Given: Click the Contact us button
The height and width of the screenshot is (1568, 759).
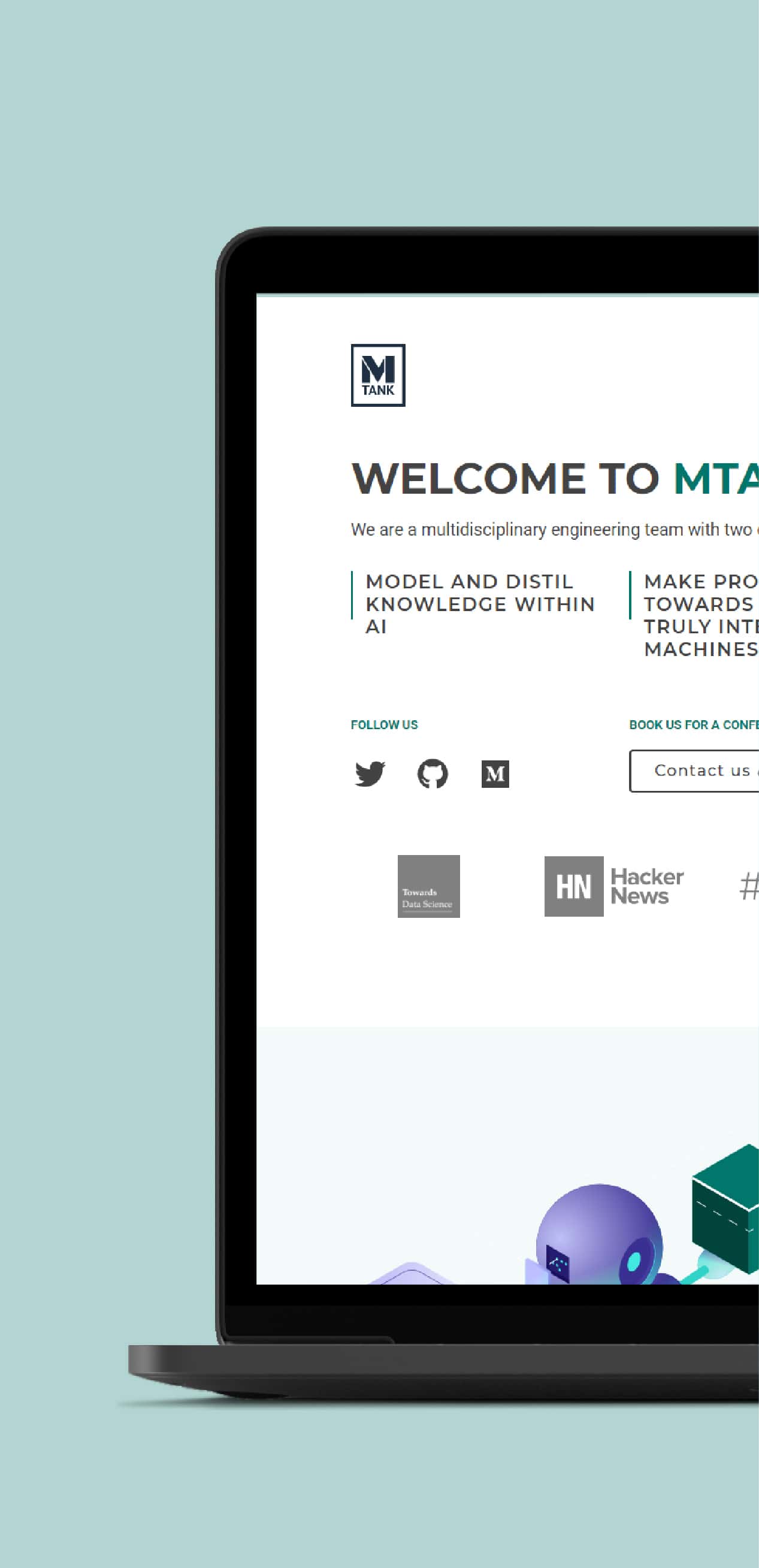Looking at the screenshot, I should (694, 771).
